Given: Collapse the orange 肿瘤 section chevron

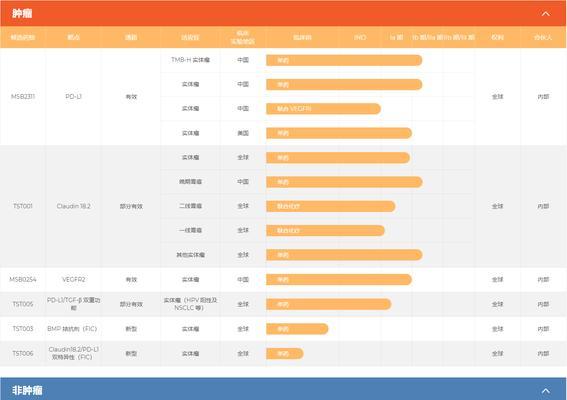Looking at the screenshot, I should click(545, 14).
